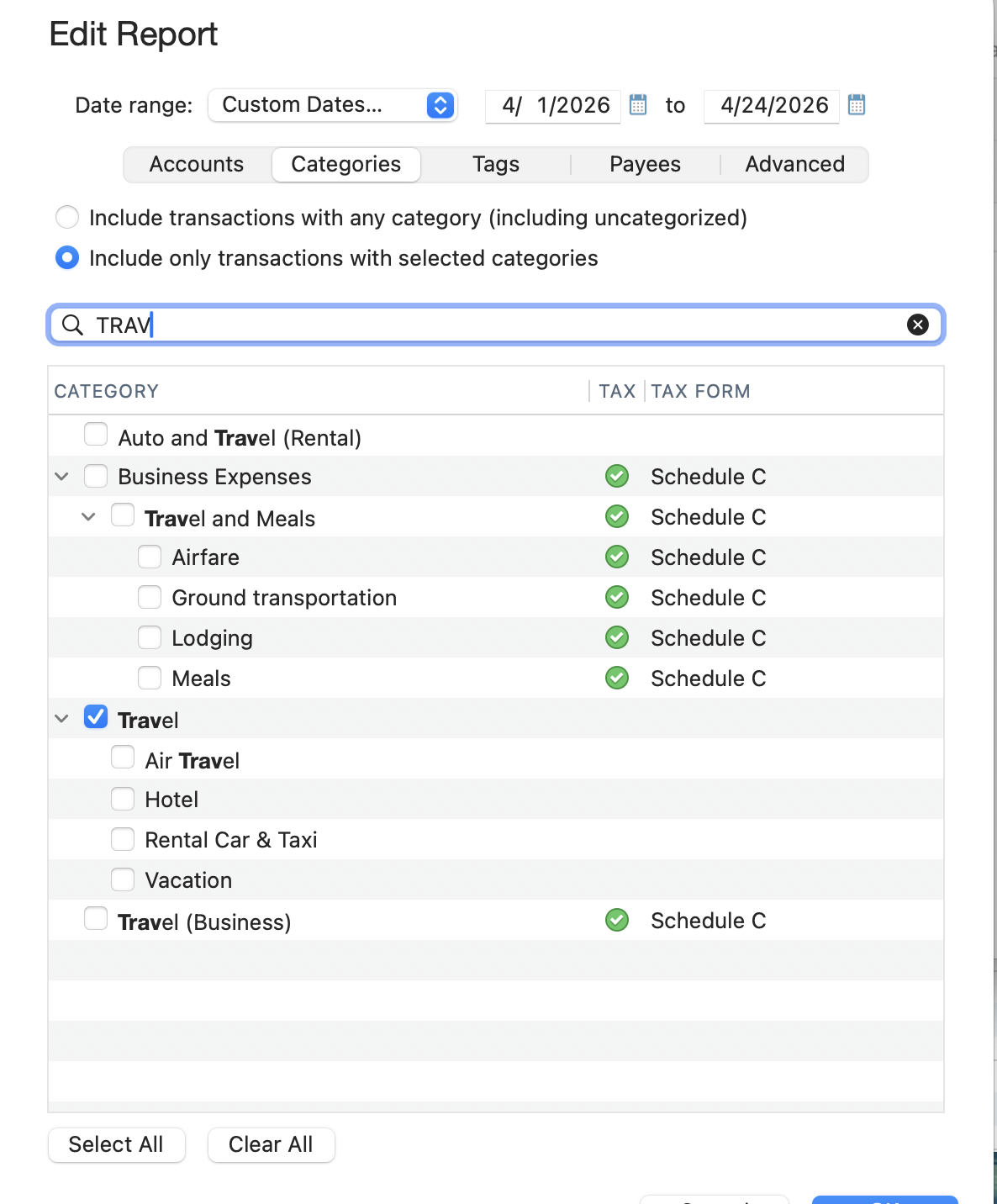This screenshot has height=1204, width=997.
Task: Click Business Expenses green tax checkmark
Action: 617,476
